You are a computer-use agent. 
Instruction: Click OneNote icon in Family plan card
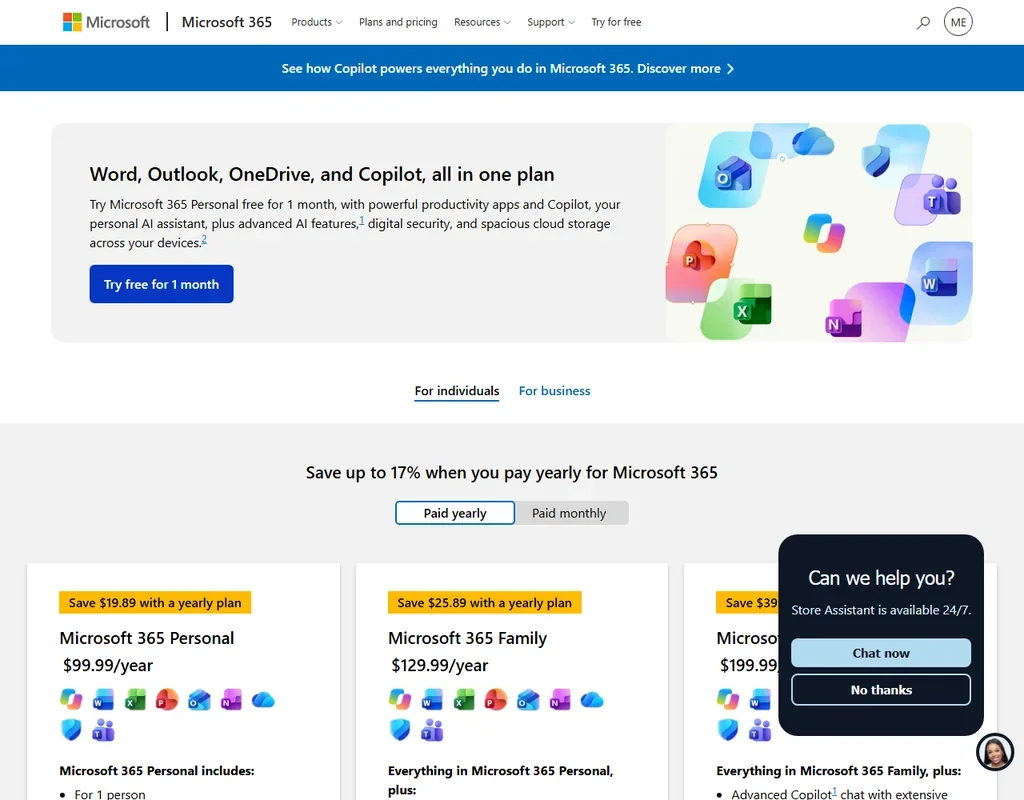[x=560, y=699]
